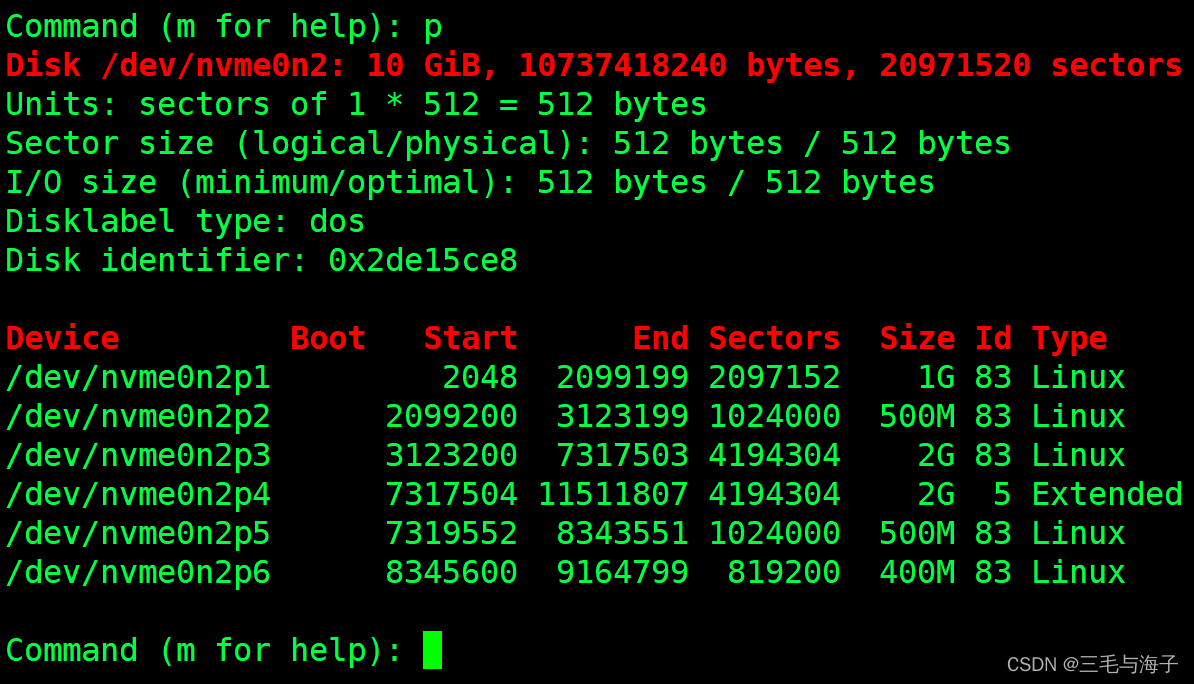Click the 'Units: sectors of 1 * 512' line
Viewport: 1194px width, 684px height.
[356, 104]
